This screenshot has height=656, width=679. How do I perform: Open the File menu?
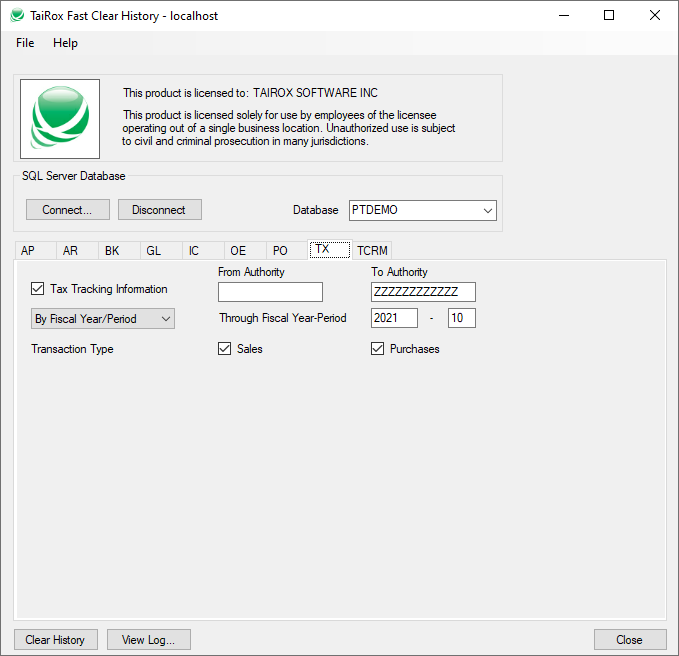(x=25, y=43)
